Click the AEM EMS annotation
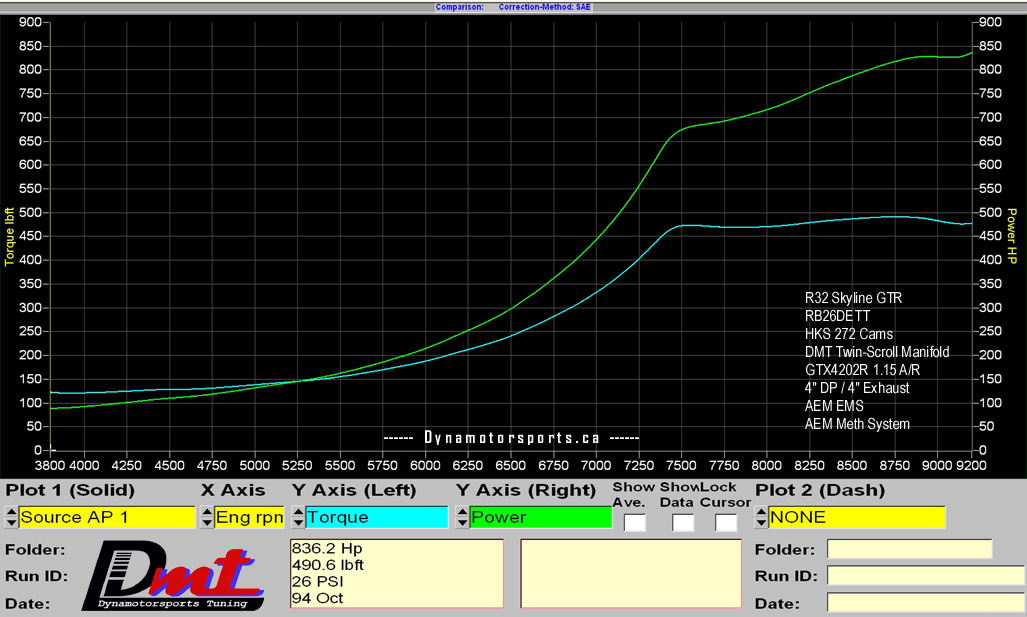The image size is (1027, 617). pos(834,406)
